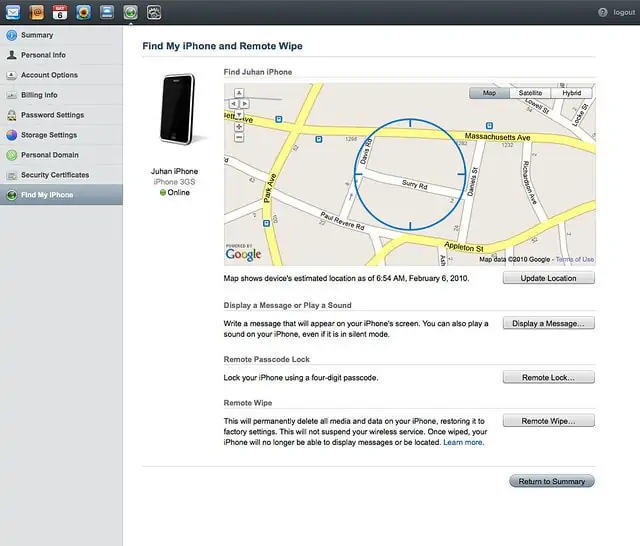Switch map to Hybrid view
The image size is (640, 546).
[571, 93]
